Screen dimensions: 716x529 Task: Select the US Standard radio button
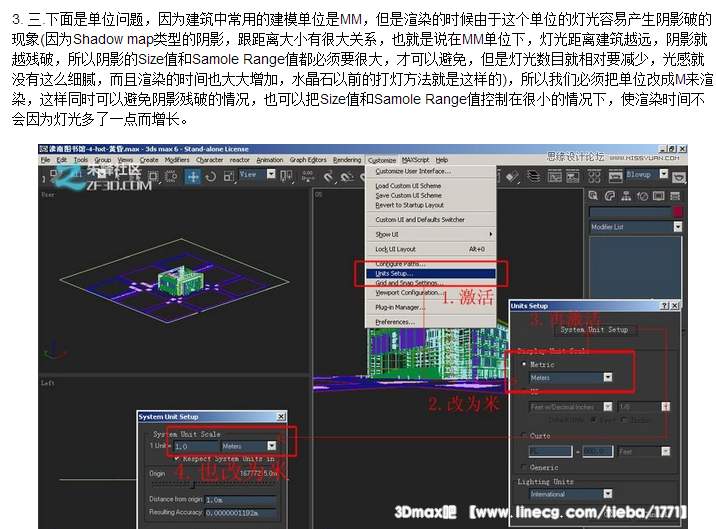[x=524, y=391]
